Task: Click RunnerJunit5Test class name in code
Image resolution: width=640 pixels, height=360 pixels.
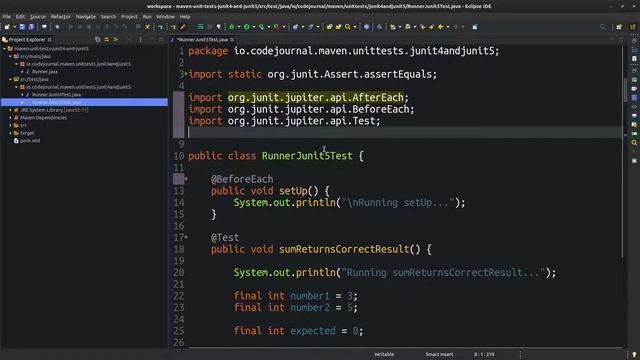Action: pyautogui.click(x=307, y=156)
